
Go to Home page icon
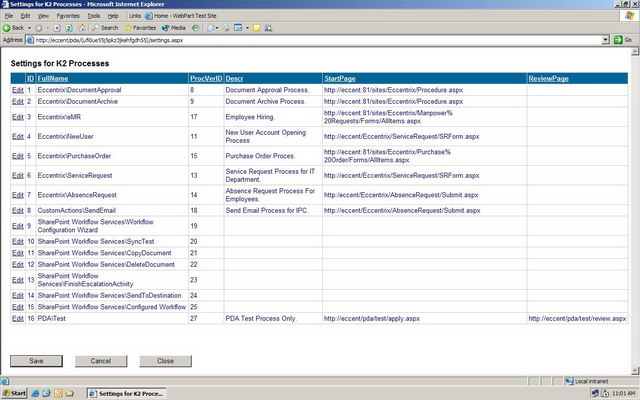[x=81, y=28]
